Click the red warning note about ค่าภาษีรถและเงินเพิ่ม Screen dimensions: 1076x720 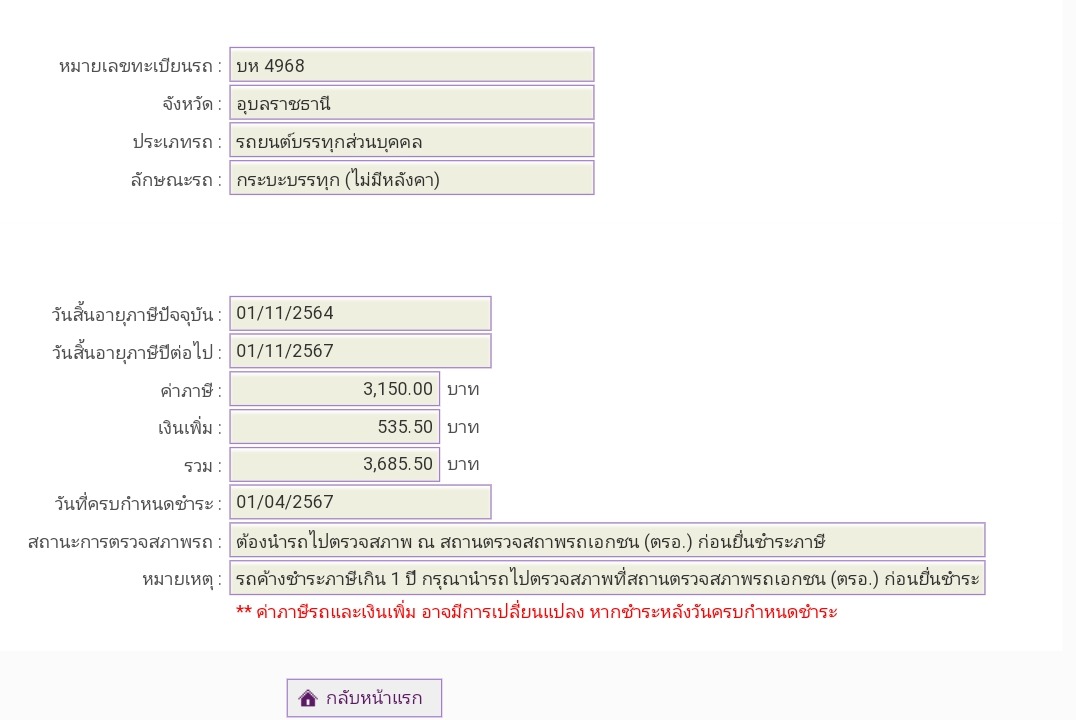tap(537, 612)
